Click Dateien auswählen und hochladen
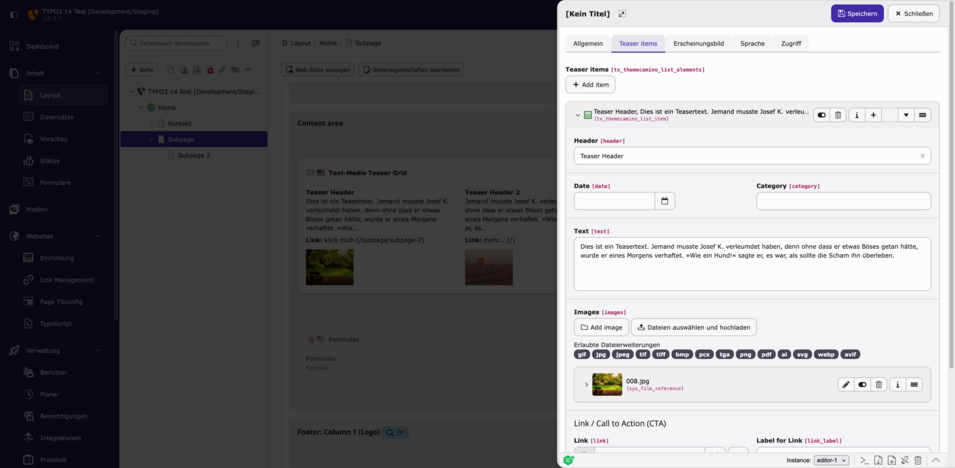The width and height of the screenshot is (955, 468). click(694, 327)
